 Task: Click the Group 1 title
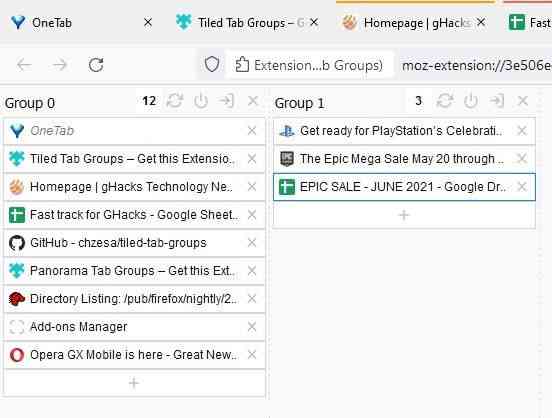(x=299, y=103)
